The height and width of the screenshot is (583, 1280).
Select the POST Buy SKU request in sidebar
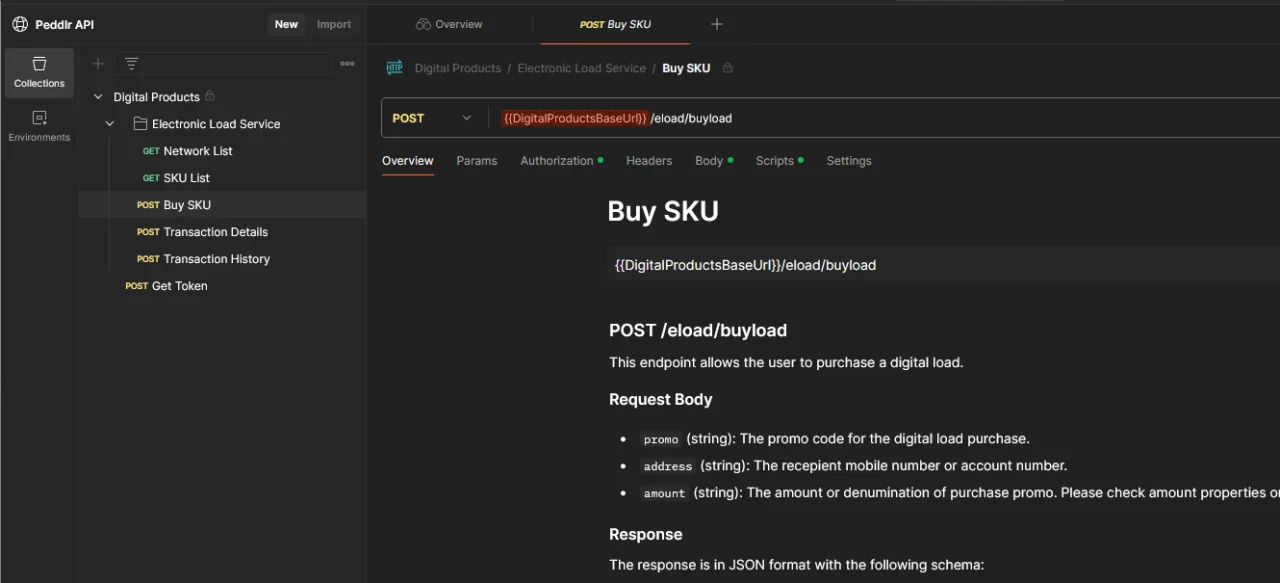pos(222,205)
